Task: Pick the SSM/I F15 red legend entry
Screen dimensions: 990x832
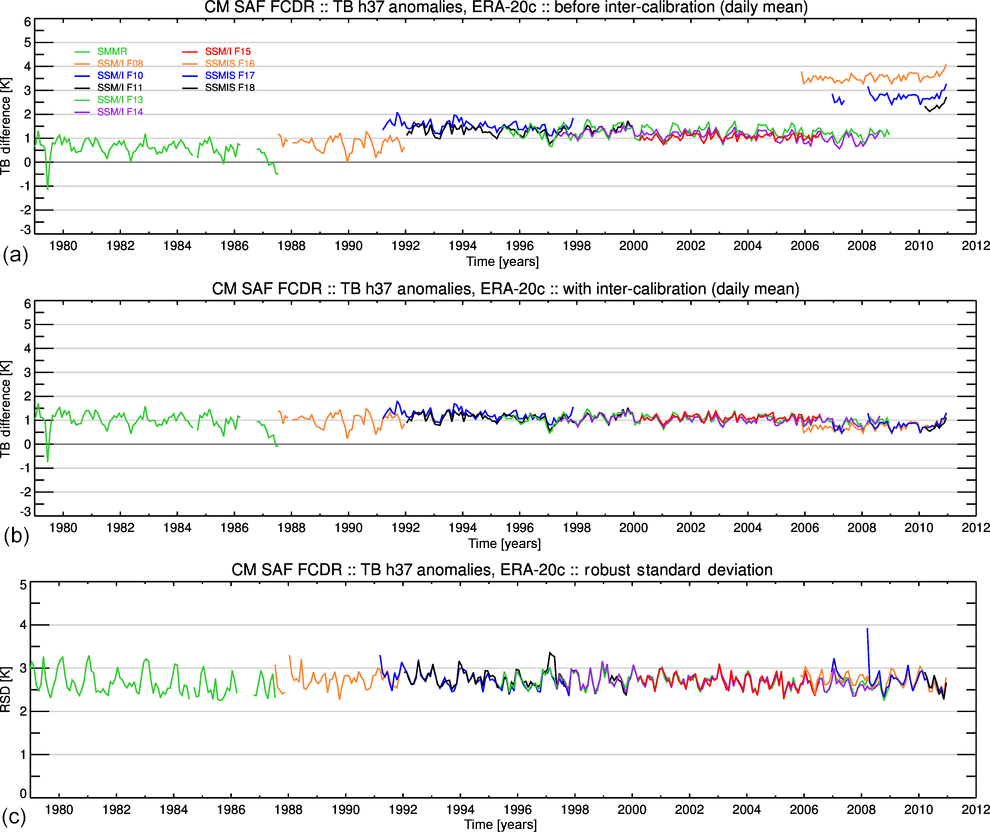Action: (x=228, y=51)
